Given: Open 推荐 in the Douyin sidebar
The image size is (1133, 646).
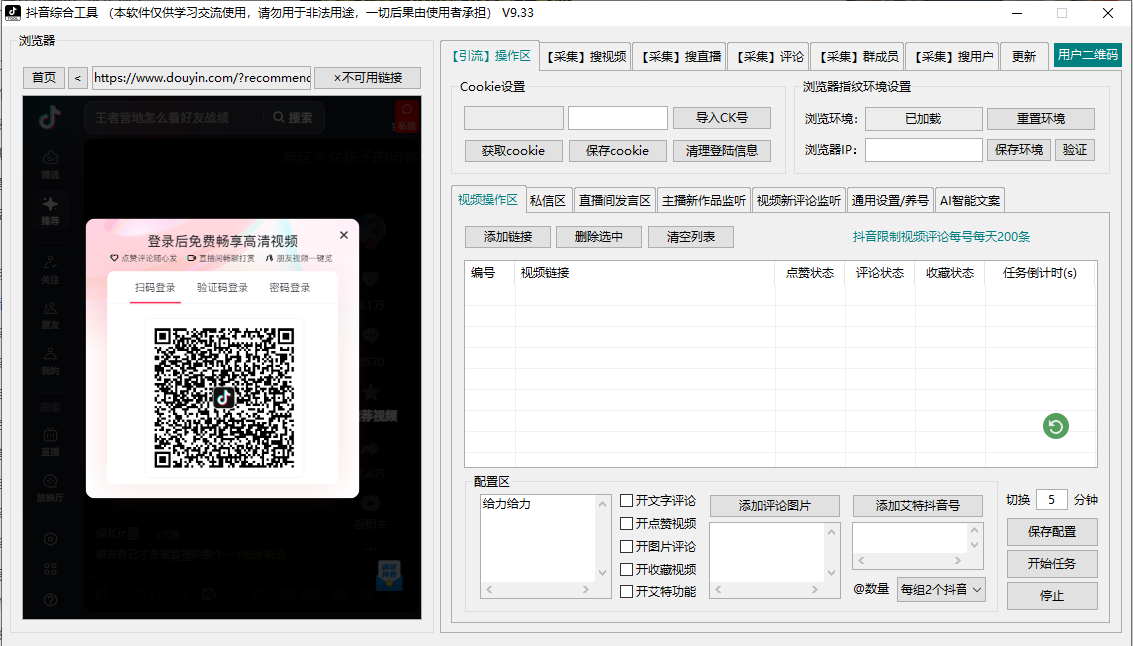Looking at the screenshot, I should coord(50,208).
